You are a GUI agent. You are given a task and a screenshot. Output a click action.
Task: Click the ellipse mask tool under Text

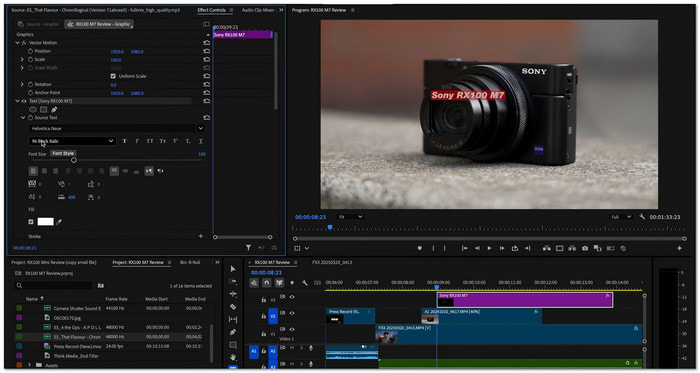click(33, 109)
